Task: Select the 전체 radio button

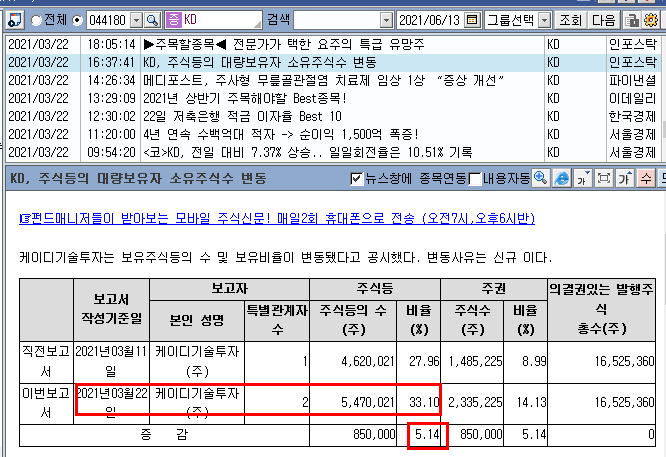Action: coord(36,20)
